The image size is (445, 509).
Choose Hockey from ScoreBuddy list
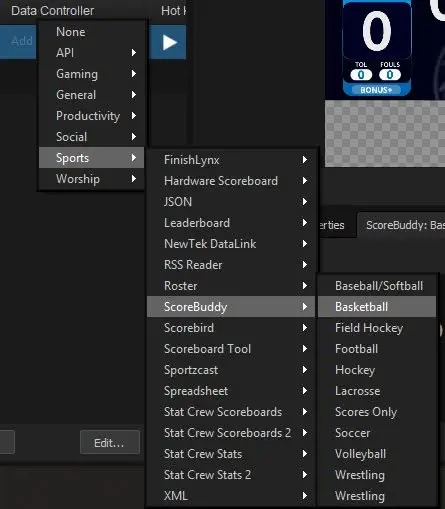(377, 370)
